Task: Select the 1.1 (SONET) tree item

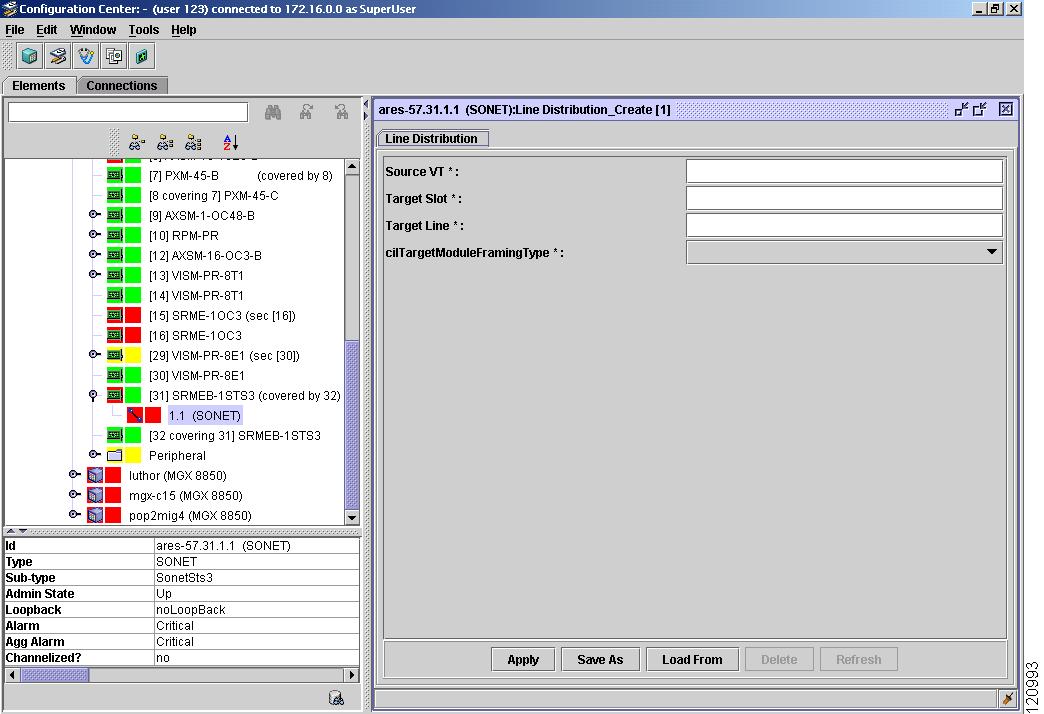Action: [204, 416]
